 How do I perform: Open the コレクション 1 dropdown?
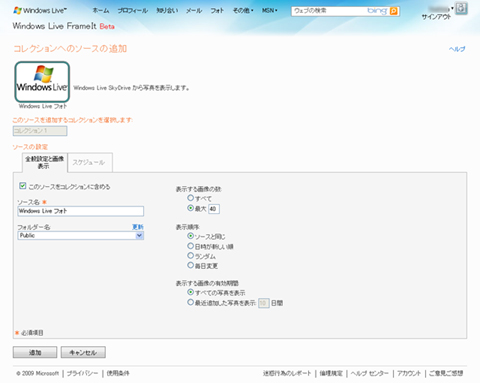[40, 131]
